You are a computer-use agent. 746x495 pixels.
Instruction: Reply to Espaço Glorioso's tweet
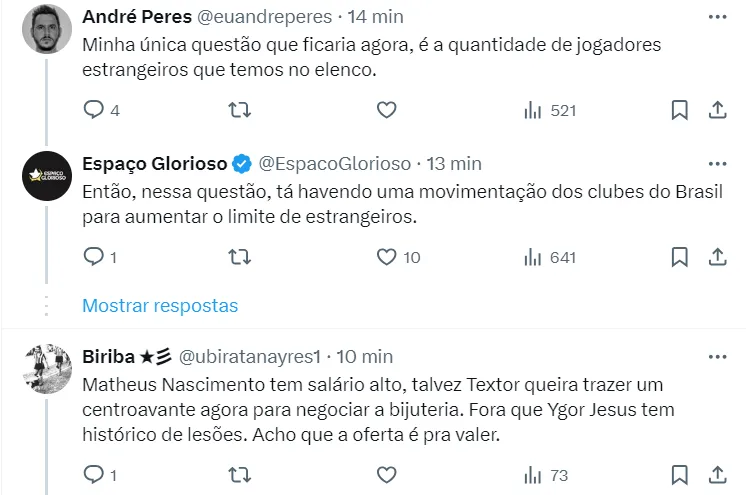tap(94, 257)
